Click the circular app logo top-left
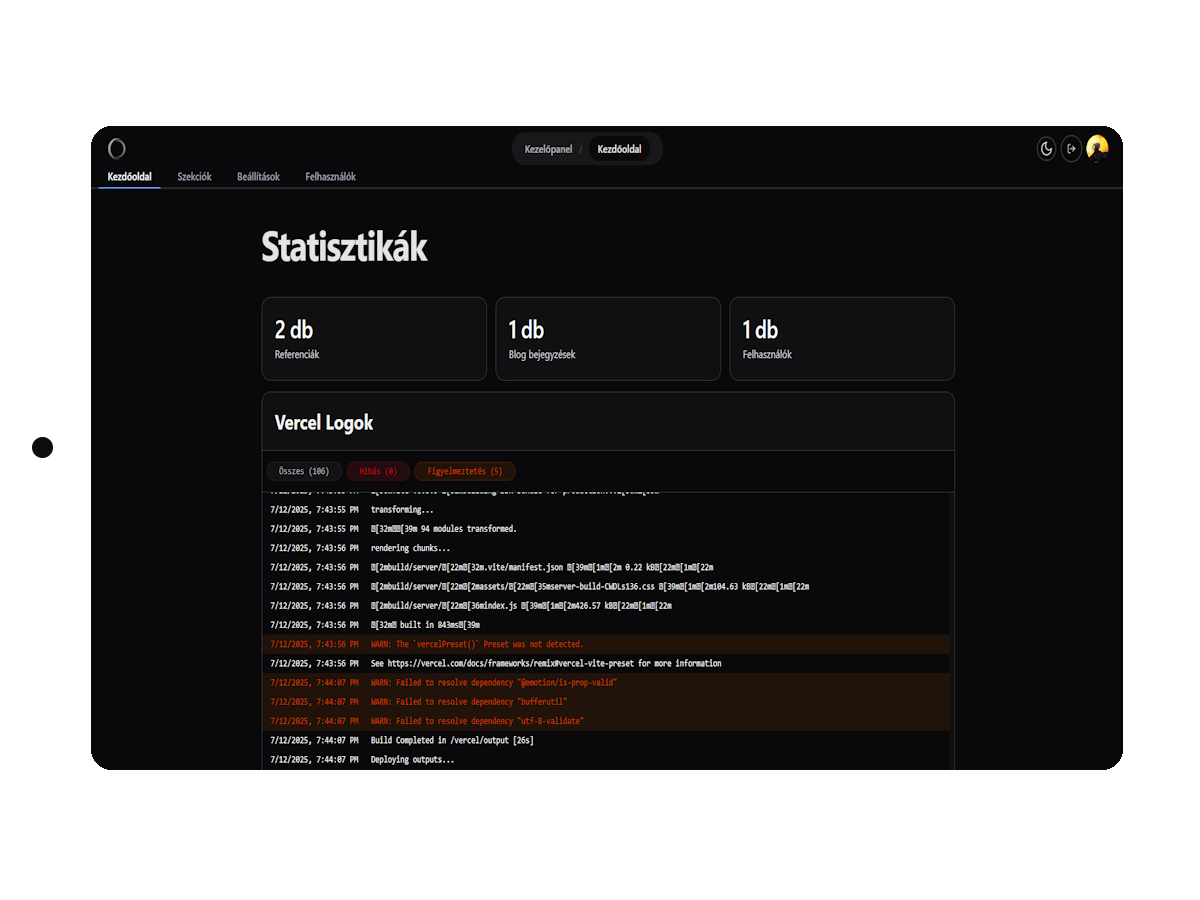1200x900 pixels. click(117, 148)
